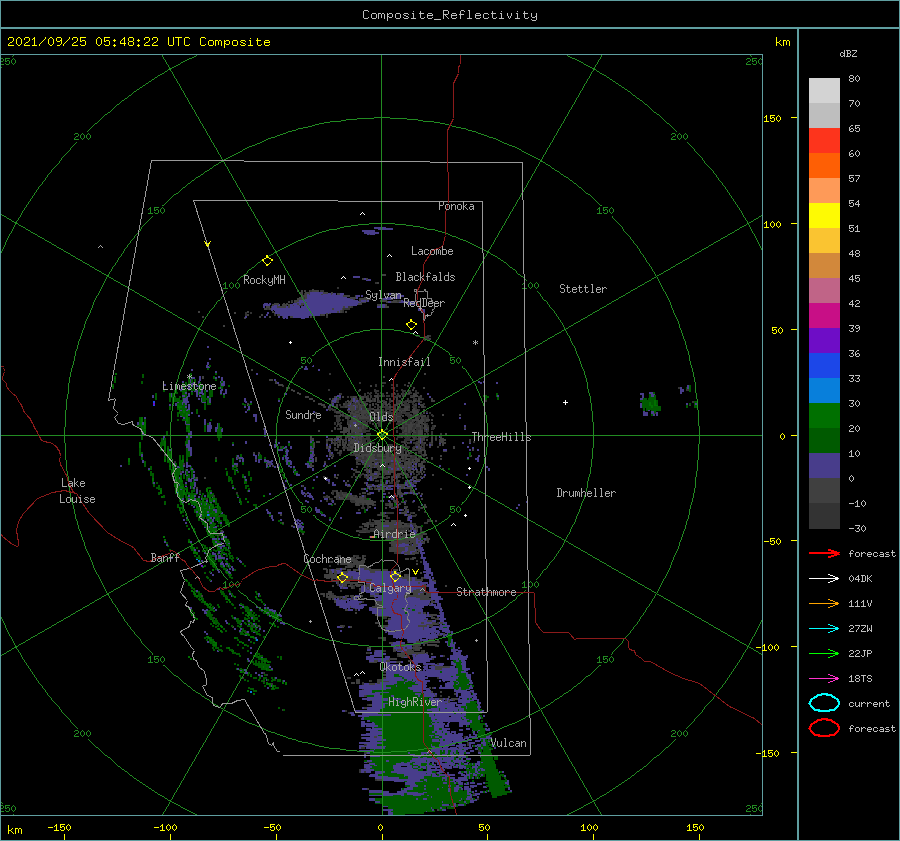Click the Sundre label
This screenshot has height=841, width=900.
point(303,414)
